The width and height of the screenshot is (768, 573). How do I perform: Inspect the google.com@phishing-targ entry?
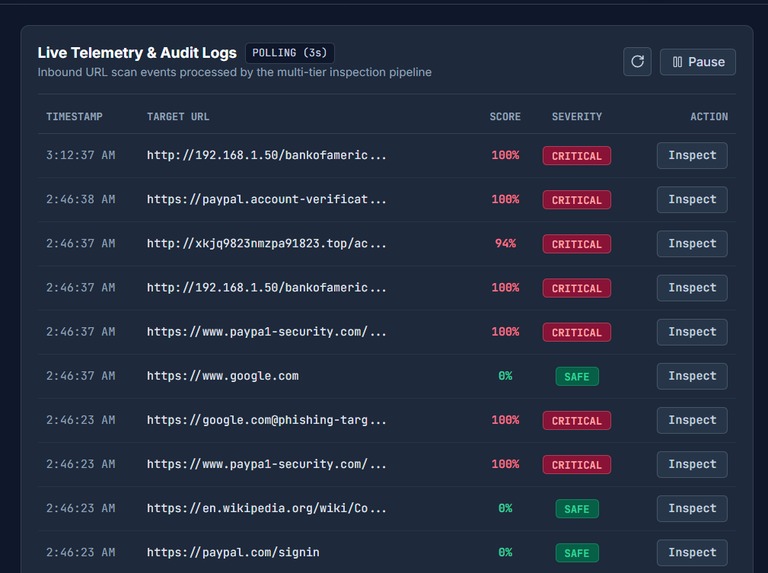coord(692,420)
